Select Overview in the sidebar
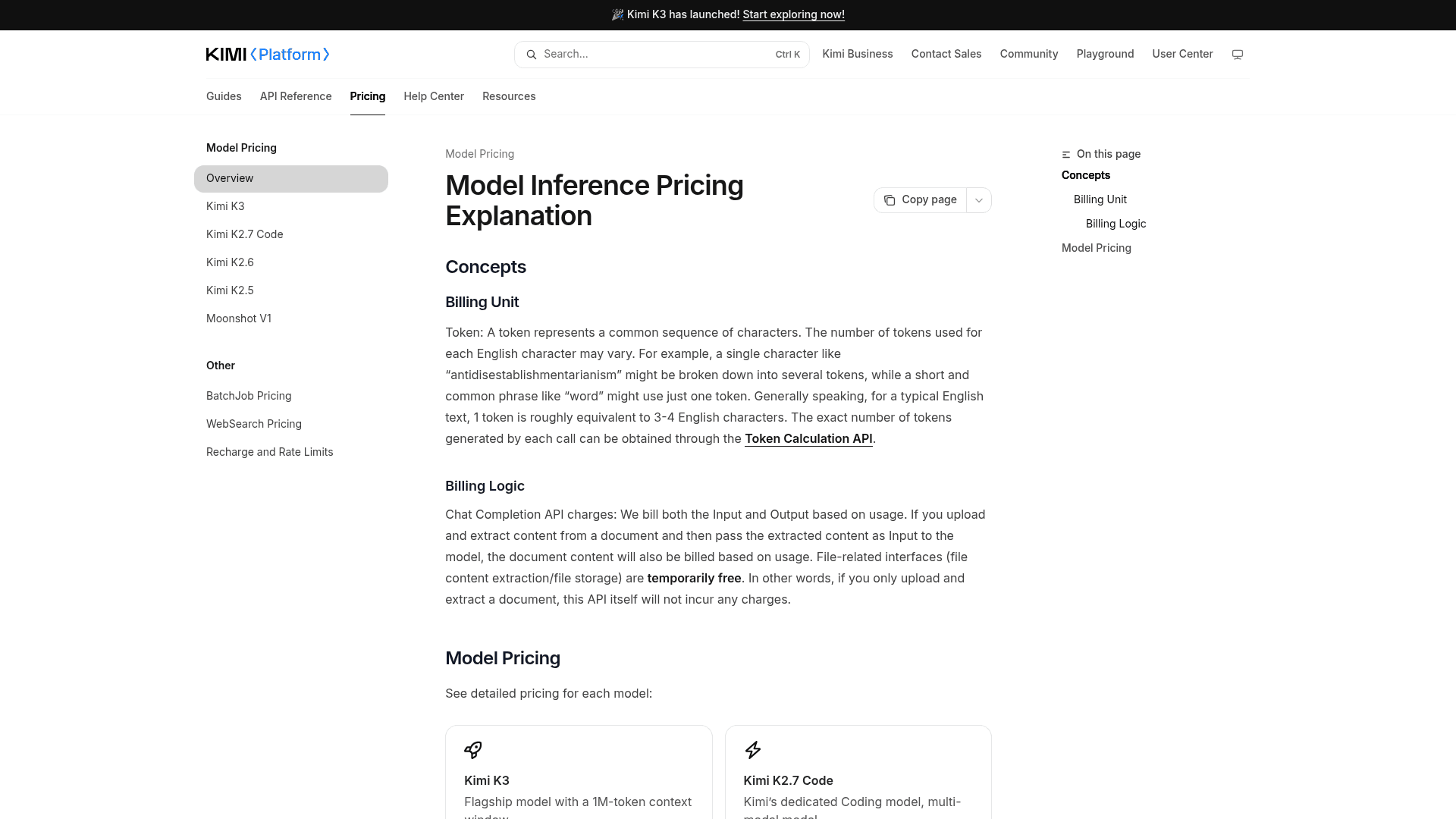 pos(291,179)
